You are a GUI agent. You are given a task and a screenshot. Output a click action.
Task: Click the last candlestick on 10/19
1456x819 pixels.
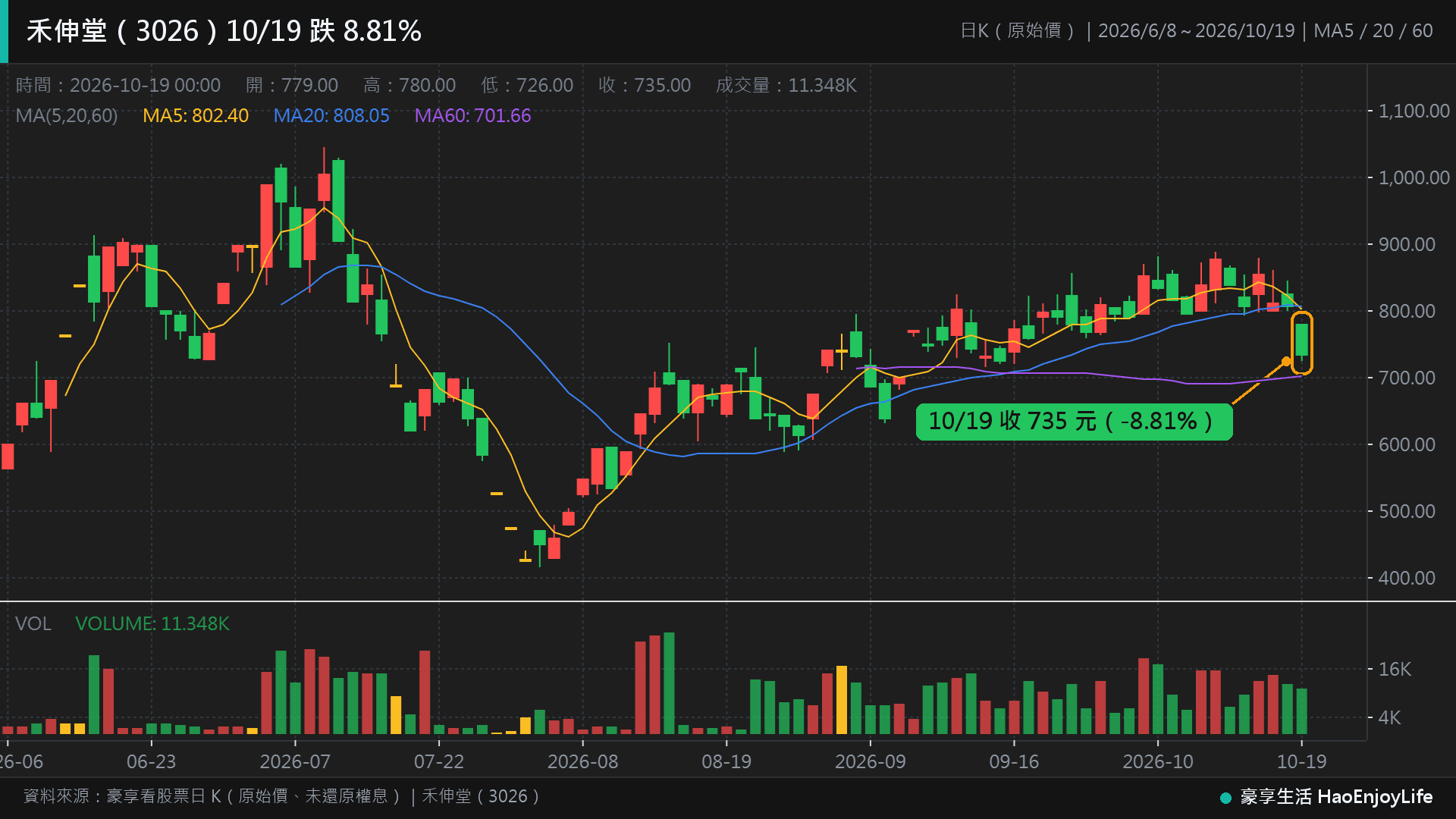coord(1302,340)
